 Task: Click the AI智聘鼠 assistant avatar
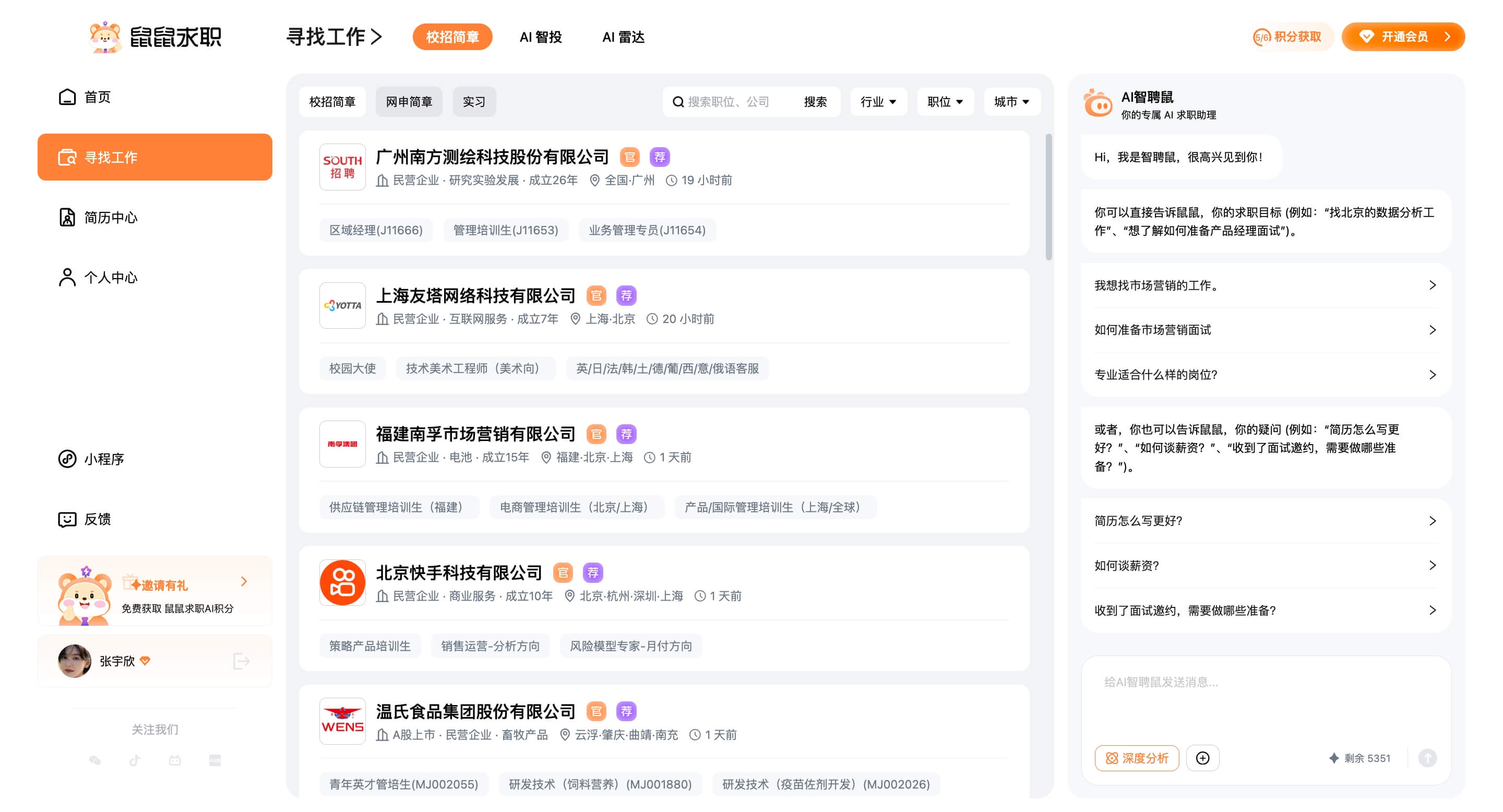click(1098, 104)
